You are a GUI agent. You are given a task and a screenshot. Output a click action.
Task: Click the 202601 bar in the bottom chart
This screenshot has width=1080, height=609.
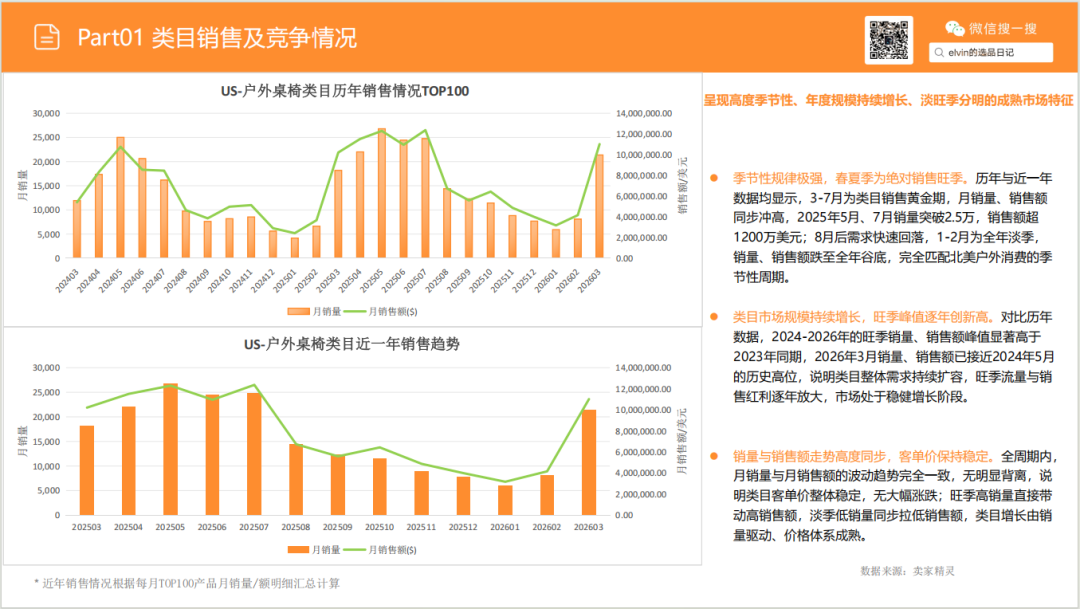[505, 501]
